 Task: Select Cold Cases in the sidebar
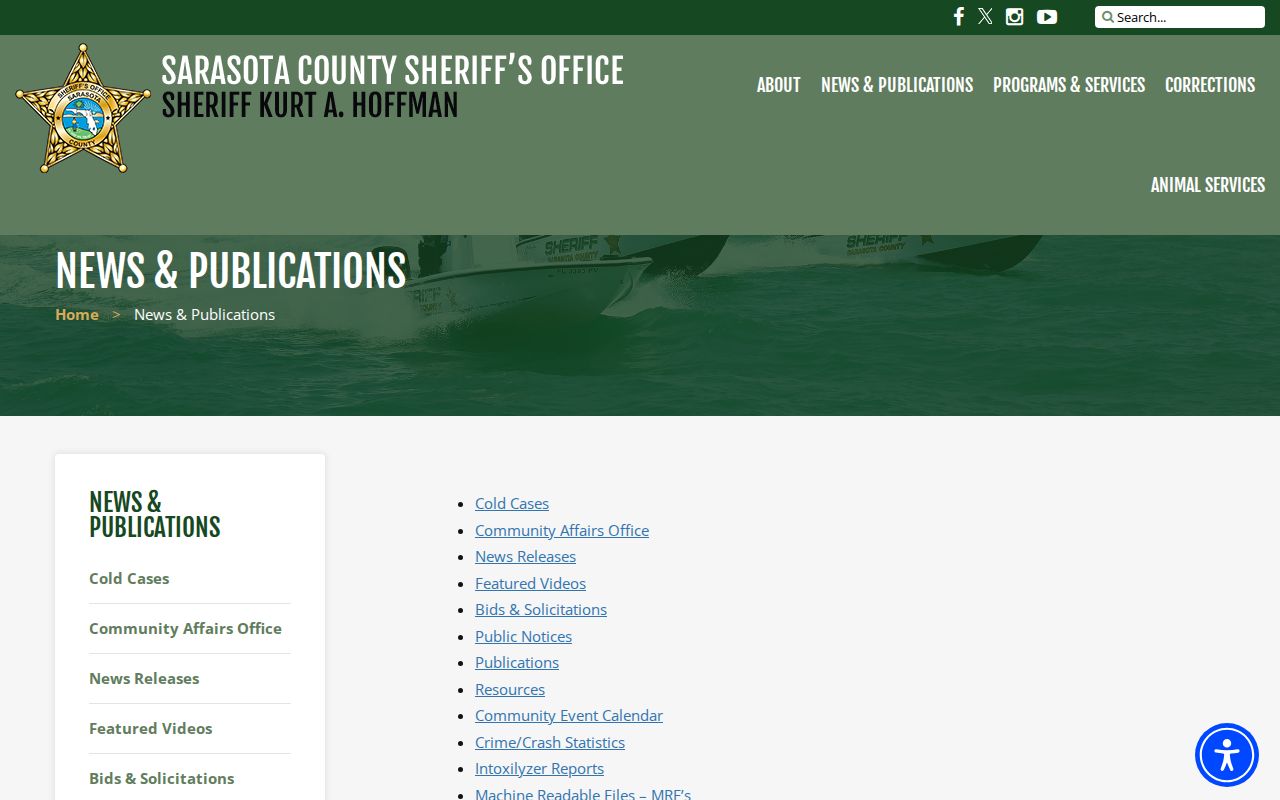(129, 578)
